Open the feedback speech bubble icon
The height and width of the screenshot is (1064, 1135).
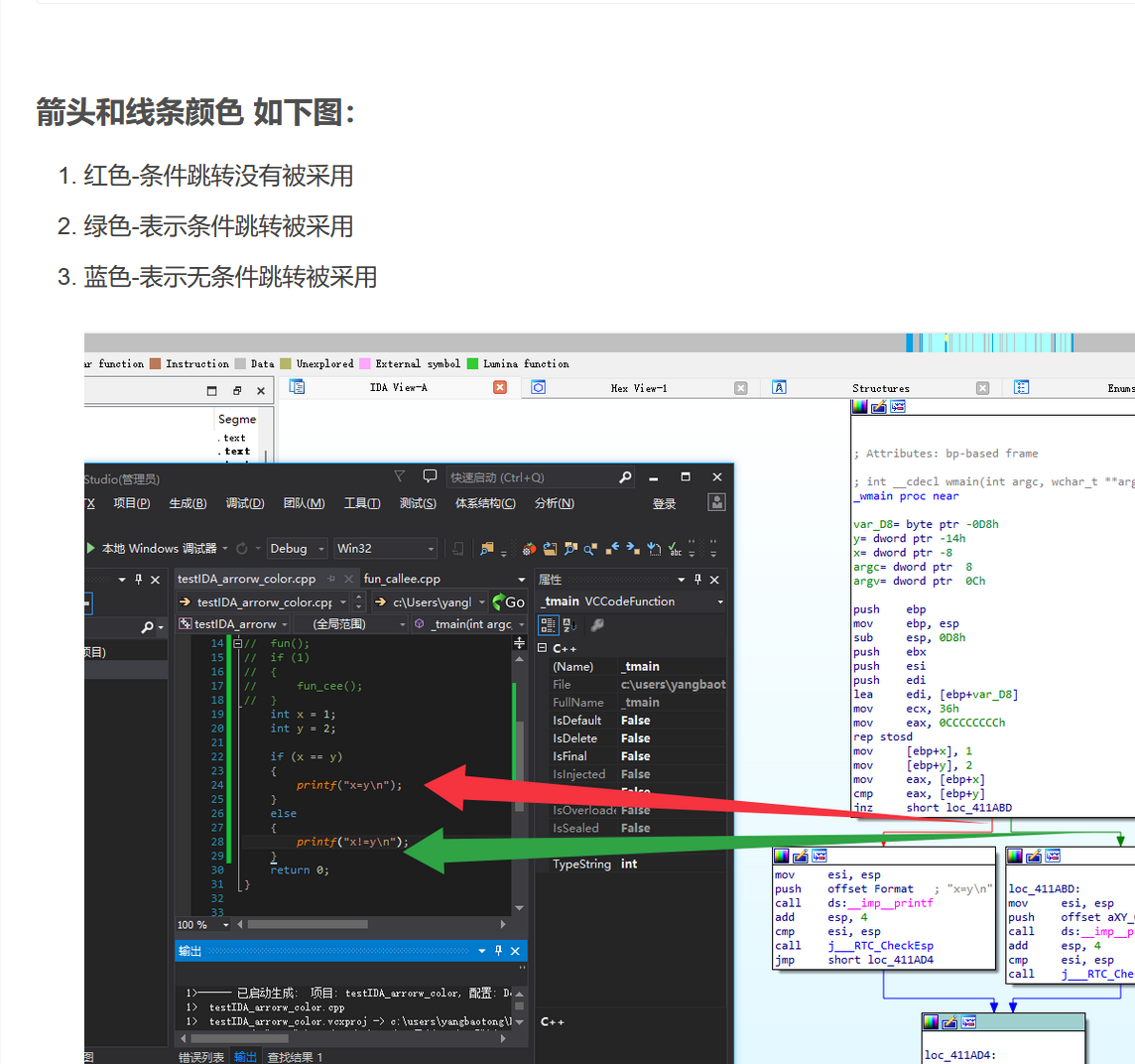(x=430, y=476)
